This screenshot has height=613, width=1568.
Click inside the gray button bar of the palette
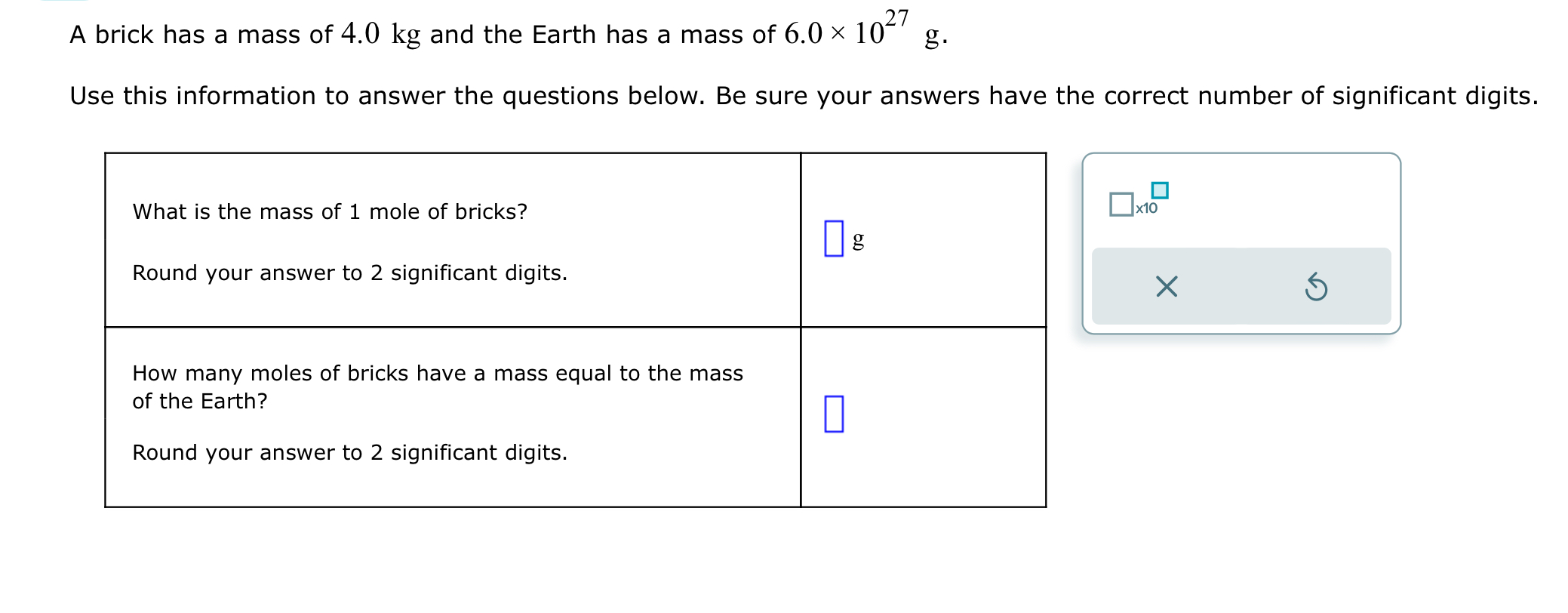point(1241,287)
